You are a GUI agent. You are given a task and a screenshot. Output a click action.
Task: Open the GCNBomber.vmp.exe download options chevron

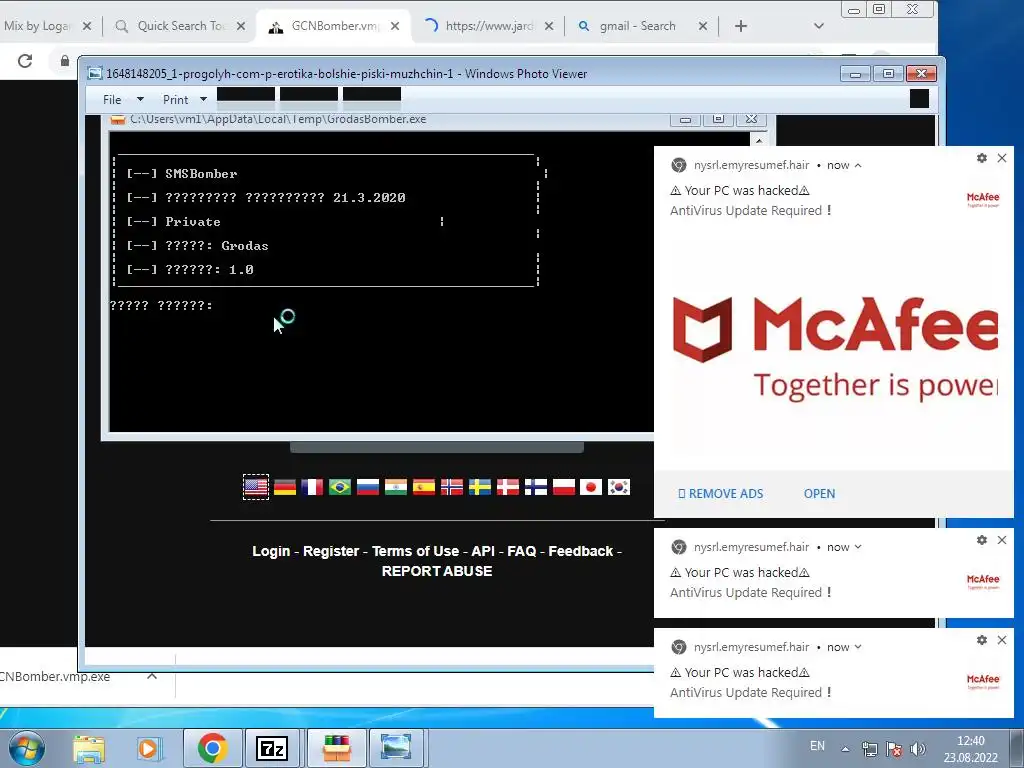click(x=152, y=676)
